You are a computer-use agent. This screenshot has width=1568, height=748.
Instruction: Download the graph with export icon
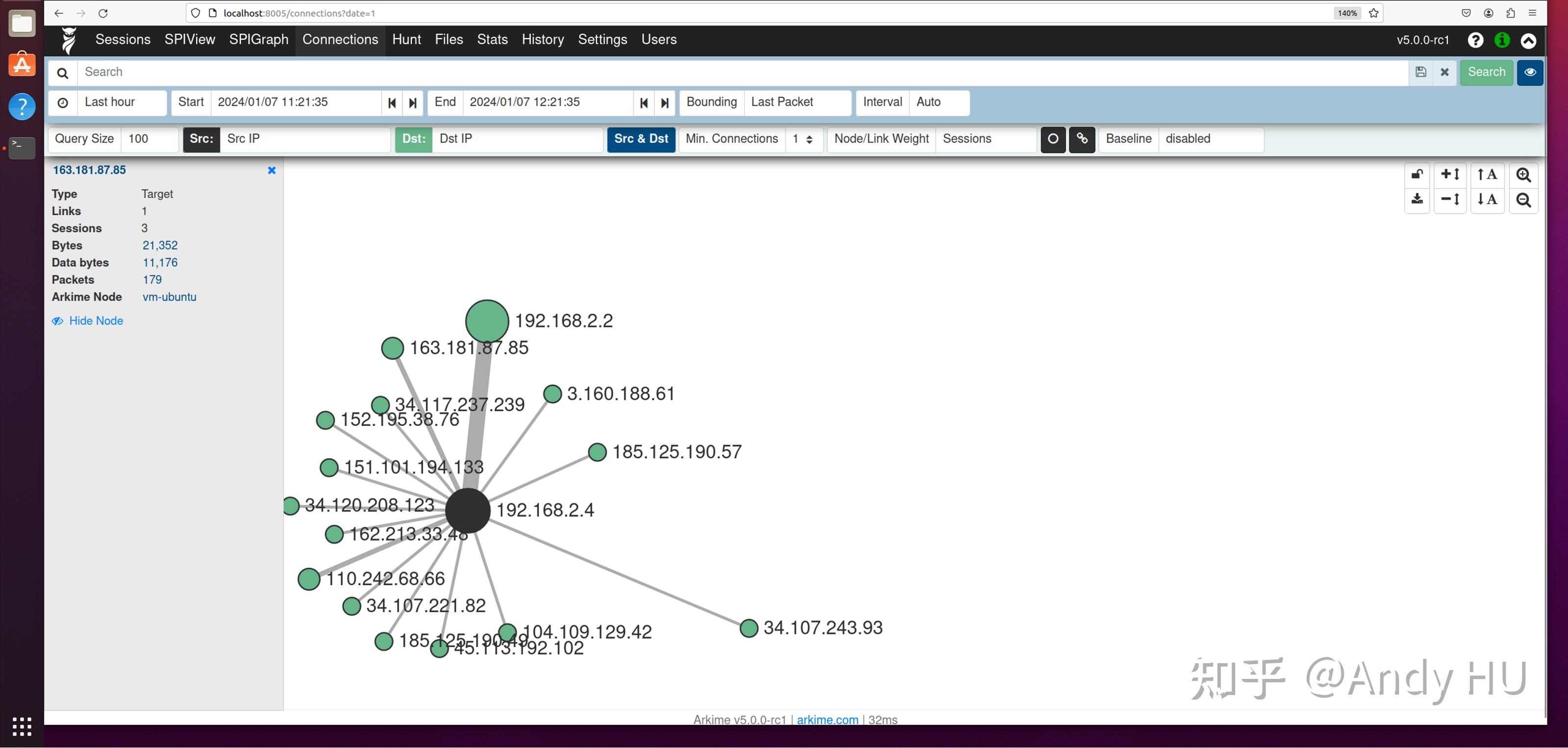pyautogui.click(x=1417, y=199)
